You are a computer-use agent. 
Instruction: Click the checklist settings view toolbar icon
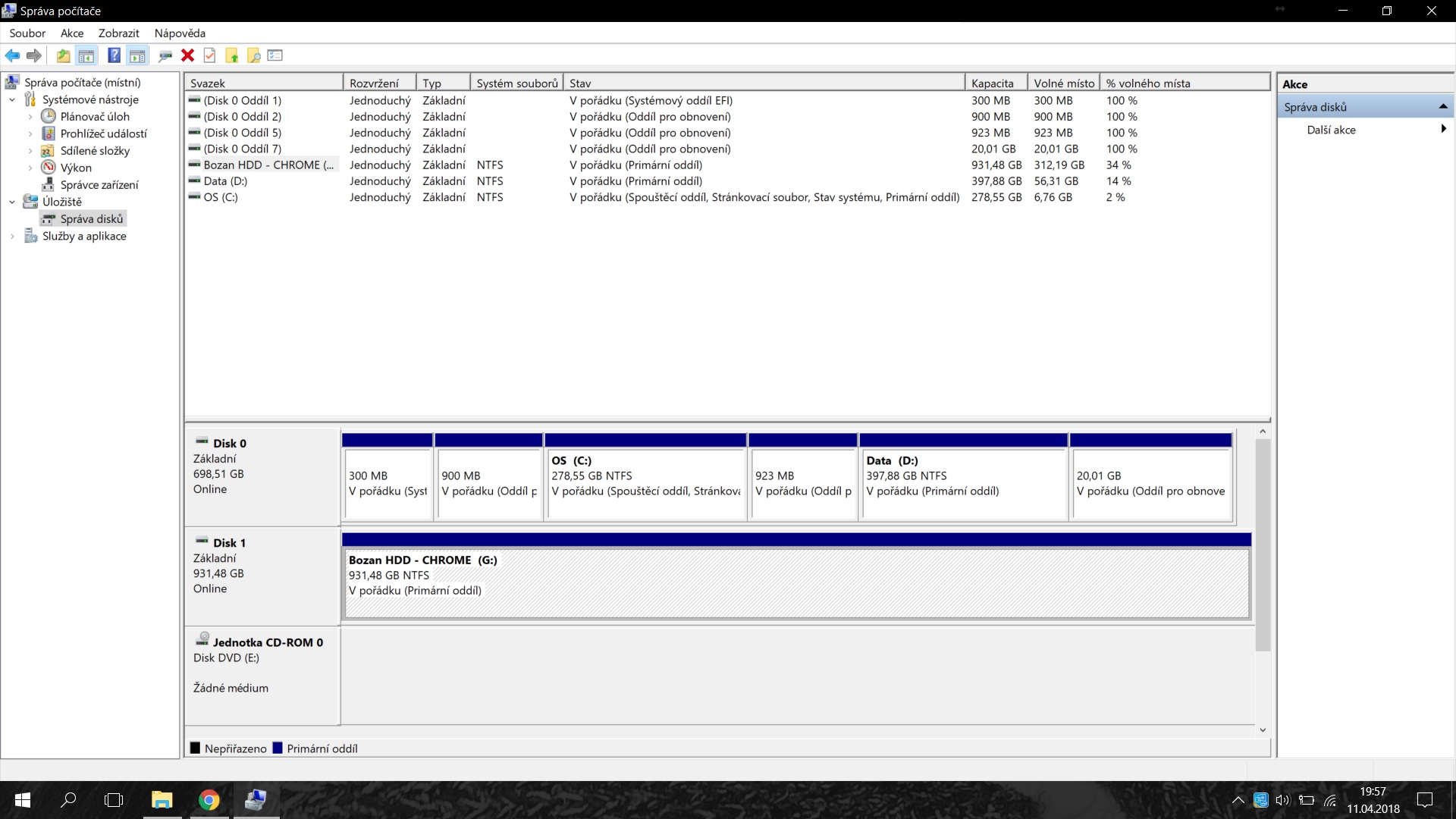coord(275,55)
